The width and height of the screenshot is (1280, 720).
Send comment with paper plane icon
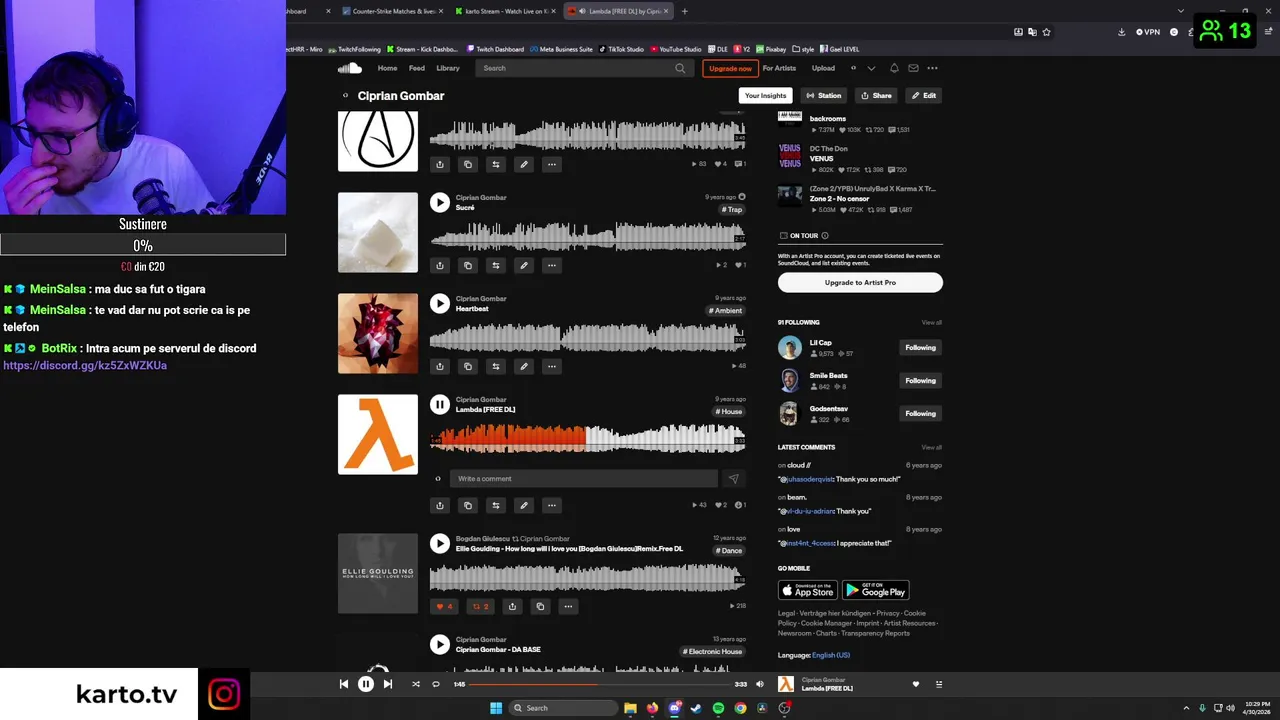(733, 479)
